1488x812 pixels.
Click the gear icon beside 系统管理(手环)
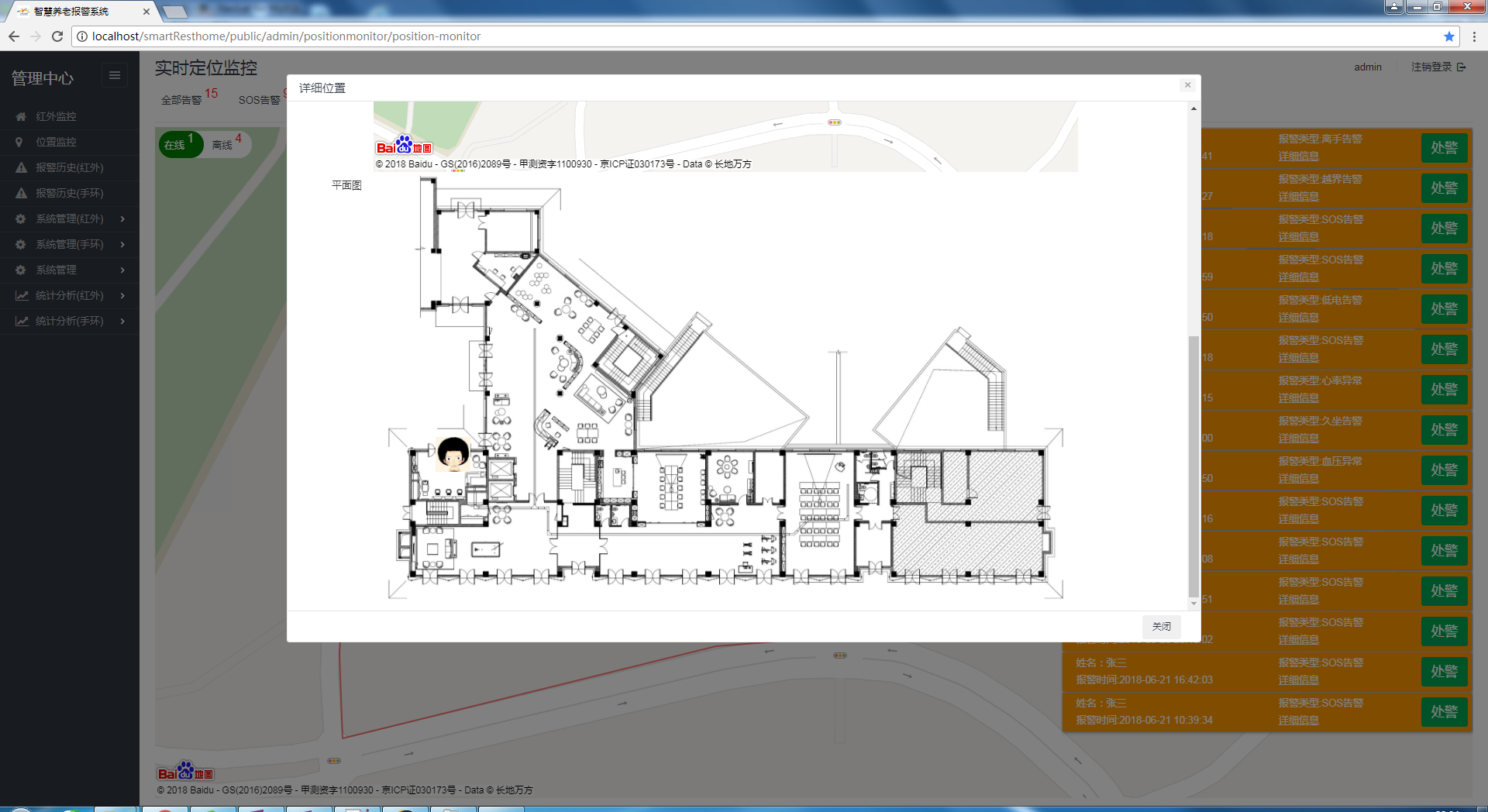pyautogui.click(x=21, y=244)
